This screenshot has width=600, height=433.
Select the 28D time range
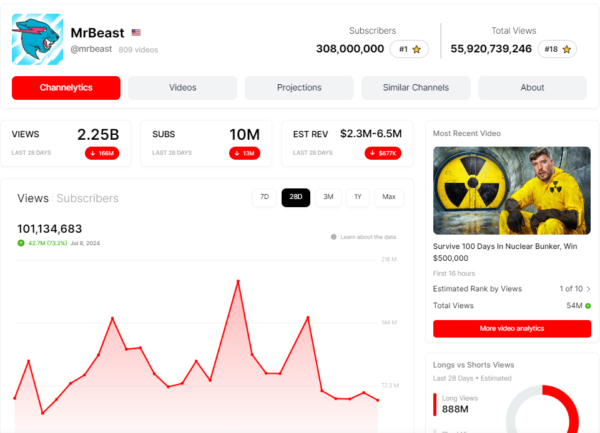pos(296,197)
